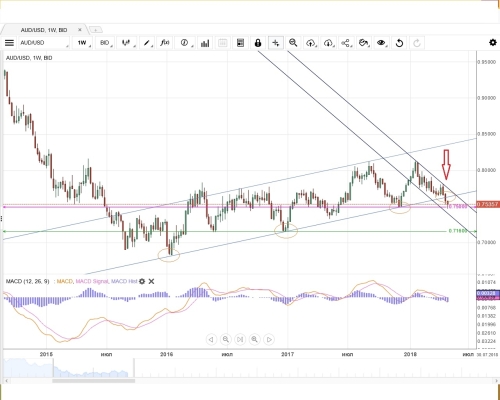Zoom out using left magnifier button
The height and width of the screenshot is (400, 500).
(226, 339)
